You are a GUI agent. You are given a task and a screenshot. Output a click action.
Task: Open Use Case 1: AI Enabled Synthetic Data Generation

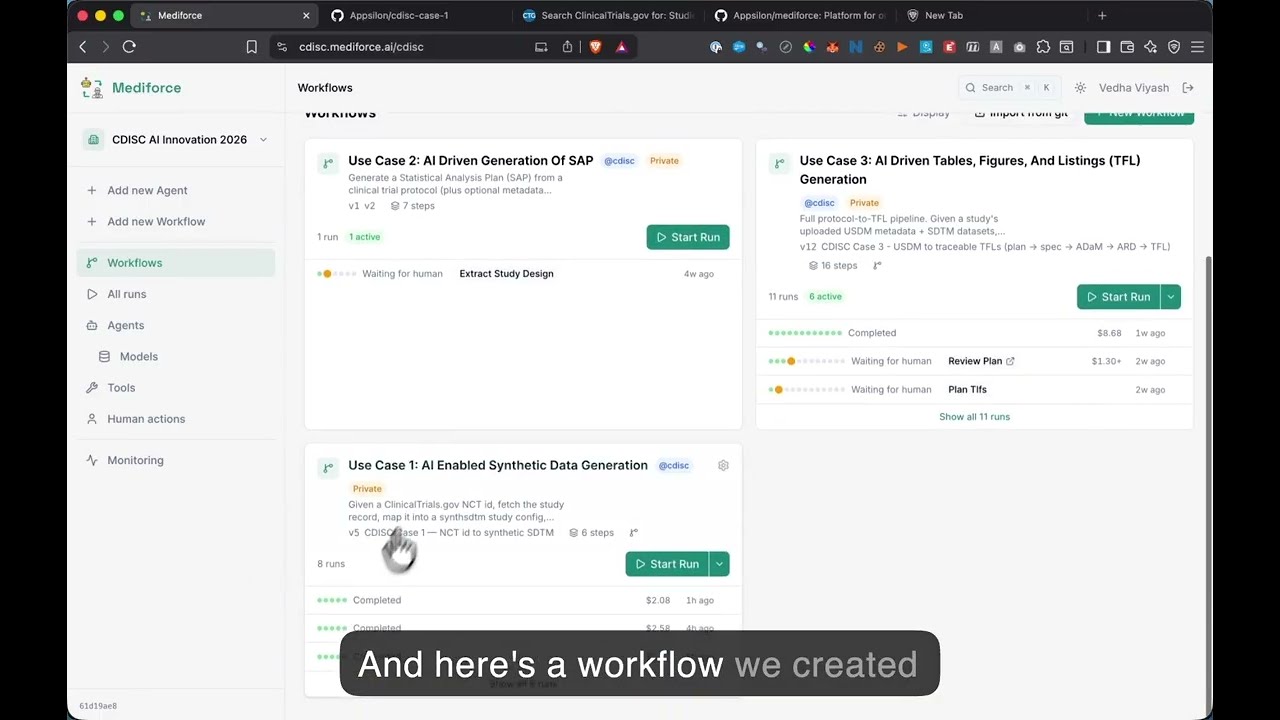pos(498,465)
